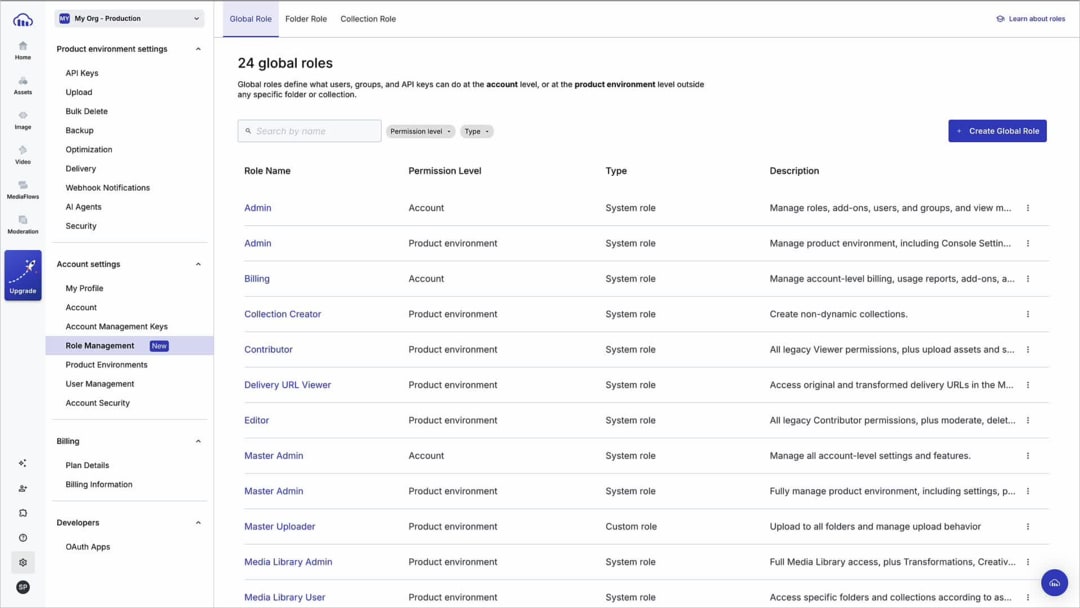Open the Type filter dropdown
The image size is (1080, 608).
477,132
